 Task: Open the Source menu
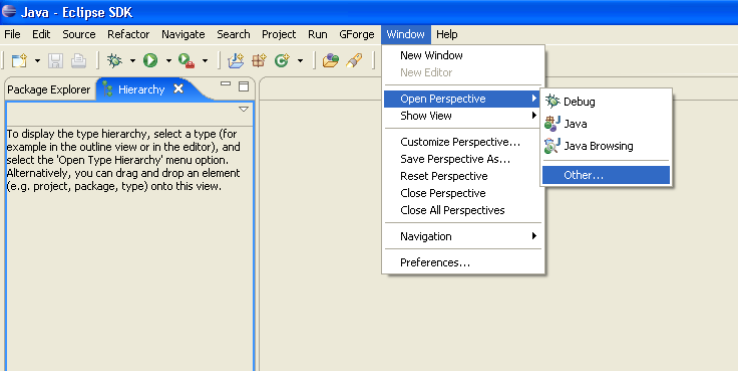point(79,34)
